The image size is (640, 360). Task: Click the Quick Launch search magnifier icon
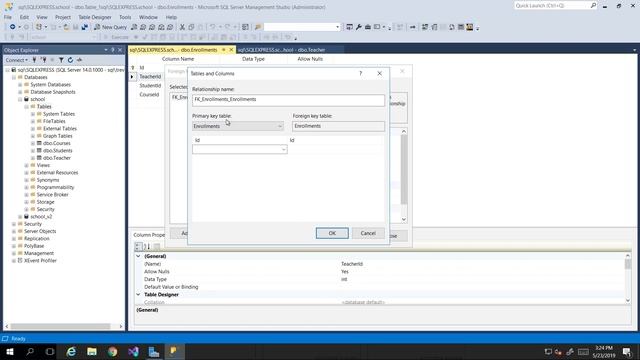[x=593, y=5]
